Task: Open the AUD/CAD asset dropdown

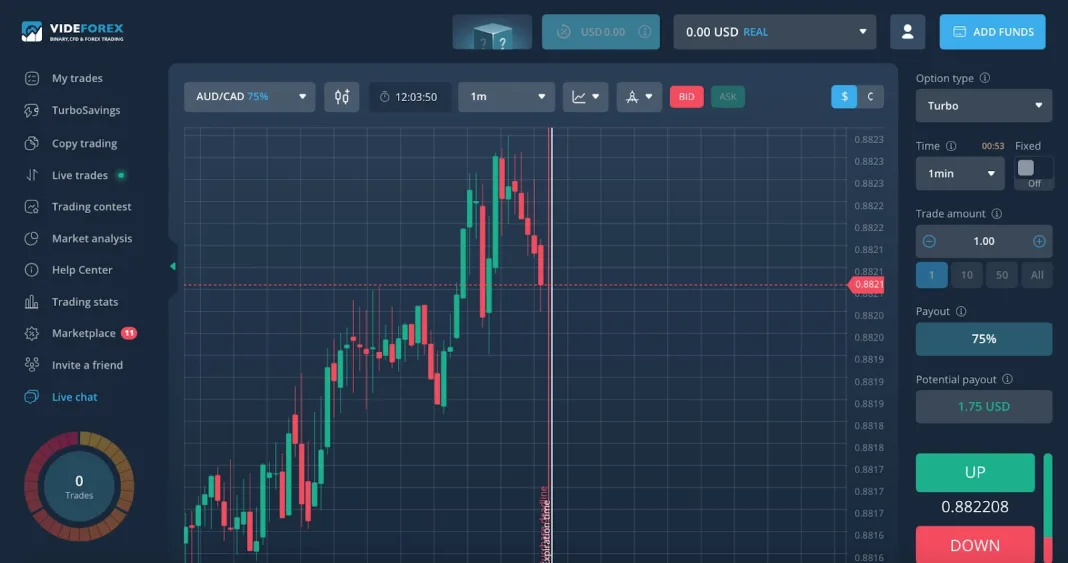Action: coord(249,97)
